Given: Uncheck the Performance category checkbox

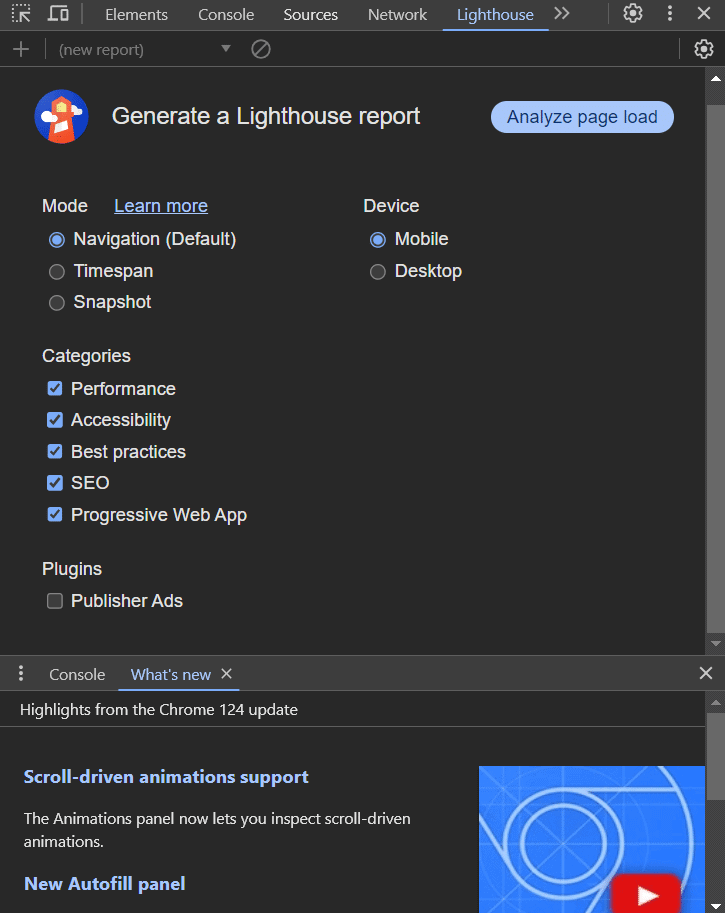Looking at the screenshot, I should (55, 388).
